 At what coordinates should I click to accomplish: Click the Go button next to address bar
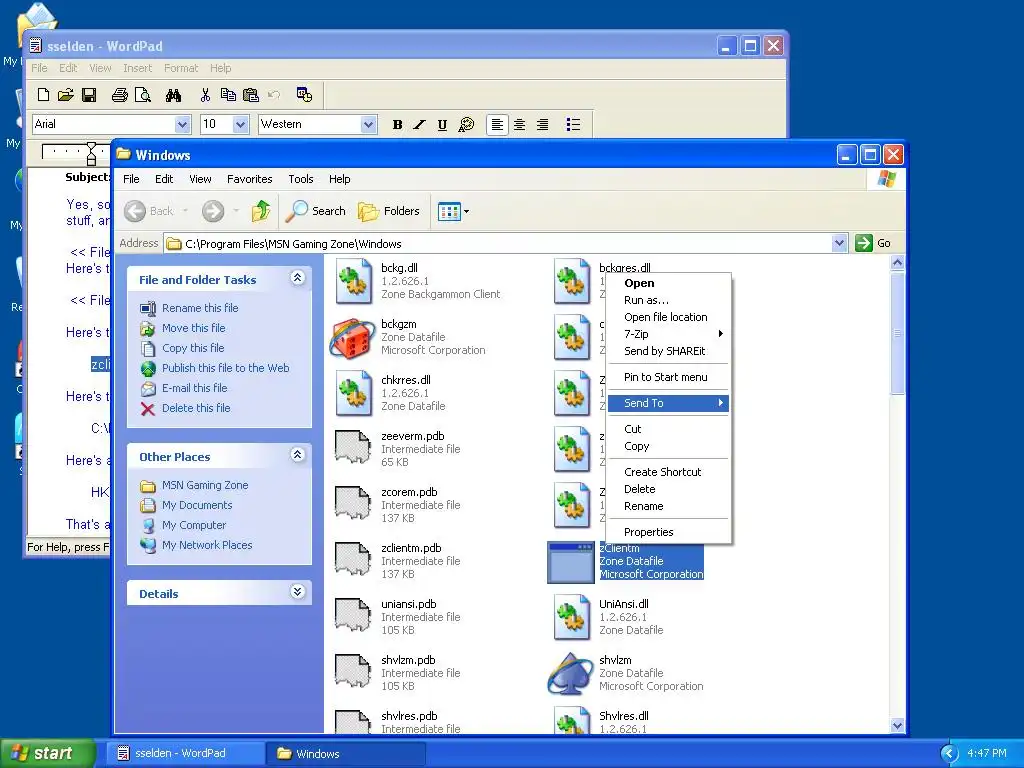click(873, 243)
